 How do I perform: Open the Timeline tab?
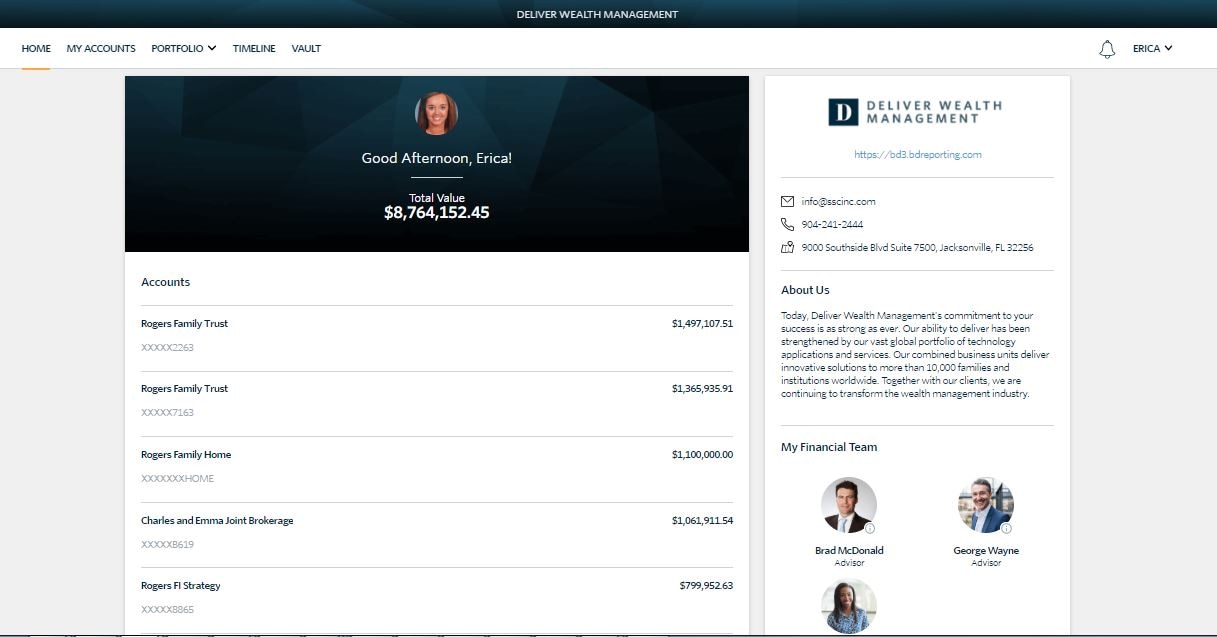[254, 48]
